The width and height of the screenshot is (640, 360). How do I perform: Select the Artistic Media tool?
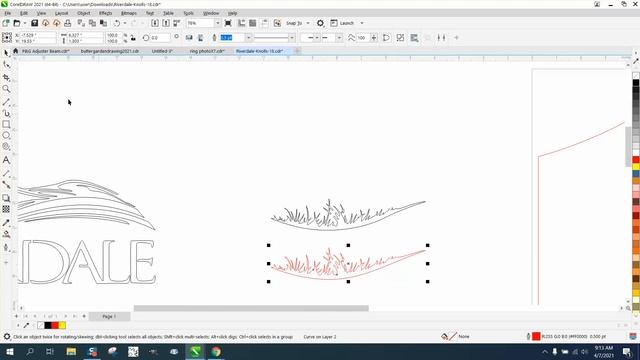click(6, 113)
